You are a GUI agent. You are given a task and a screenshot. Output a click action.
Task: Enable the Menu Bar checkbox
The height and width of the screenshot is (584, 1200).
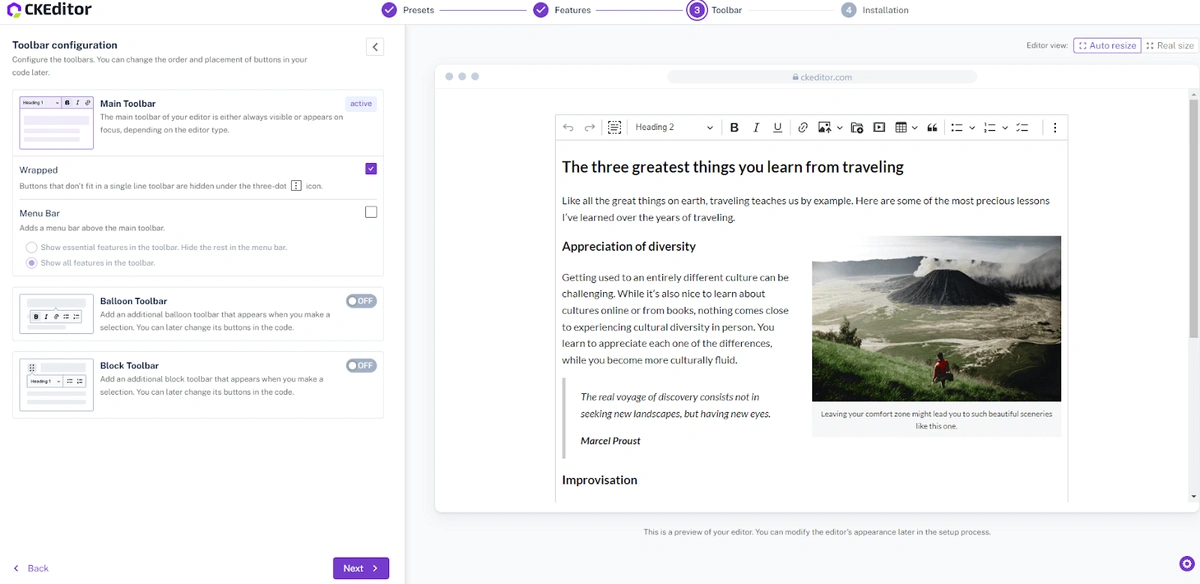[x=371, y=212]
